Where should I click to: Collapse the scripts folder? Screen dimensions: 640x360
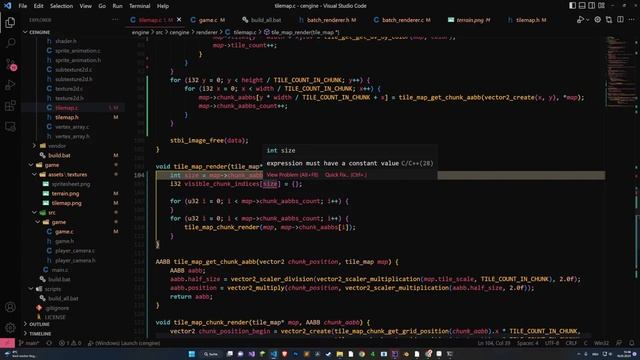pos(52,289)
